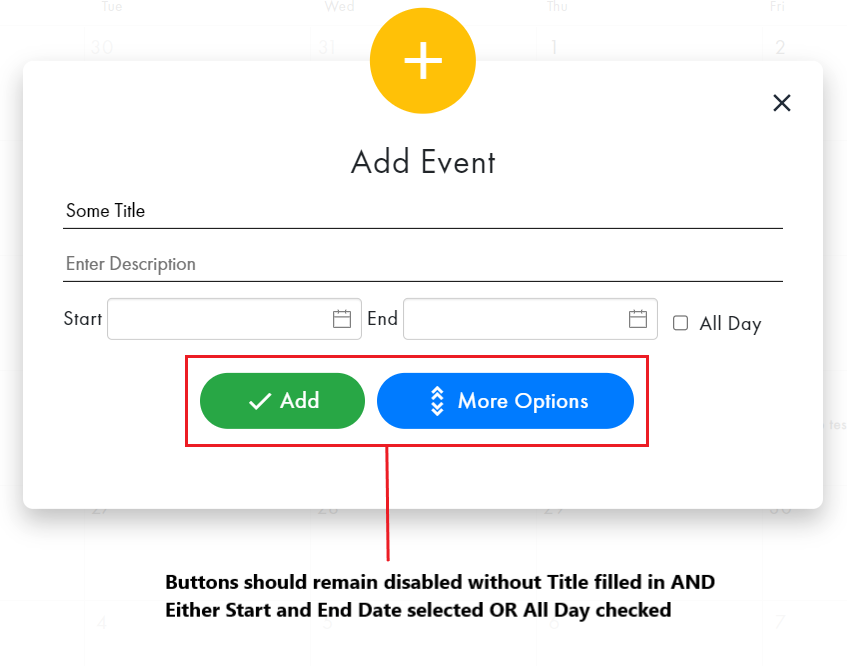The height and width of the screenshot is (666, 847).
Task: Click the Add button to create event
Action: 282,400
